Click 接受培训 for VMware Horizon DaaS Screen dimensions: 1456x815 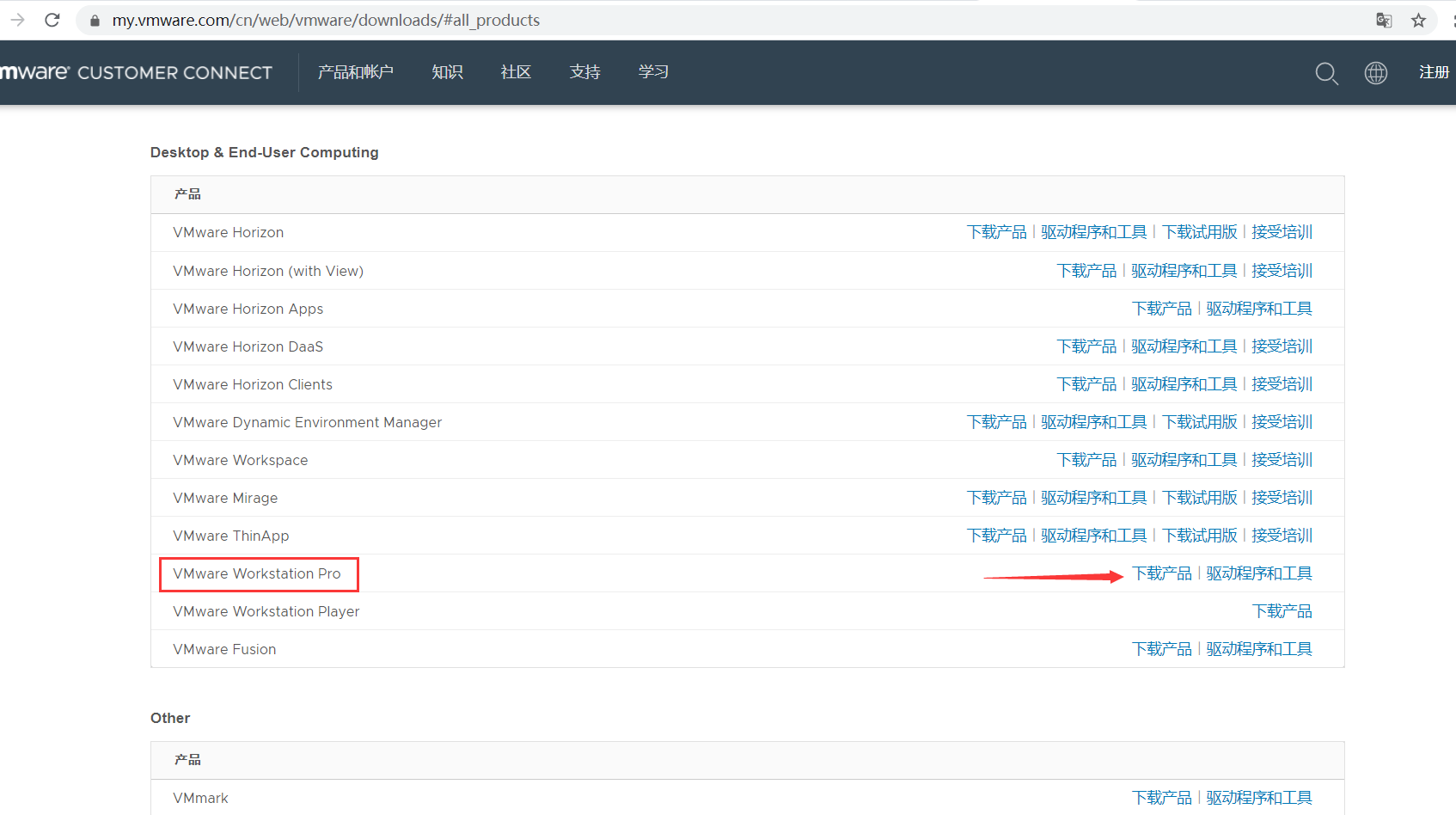(x=1282, y=346)
